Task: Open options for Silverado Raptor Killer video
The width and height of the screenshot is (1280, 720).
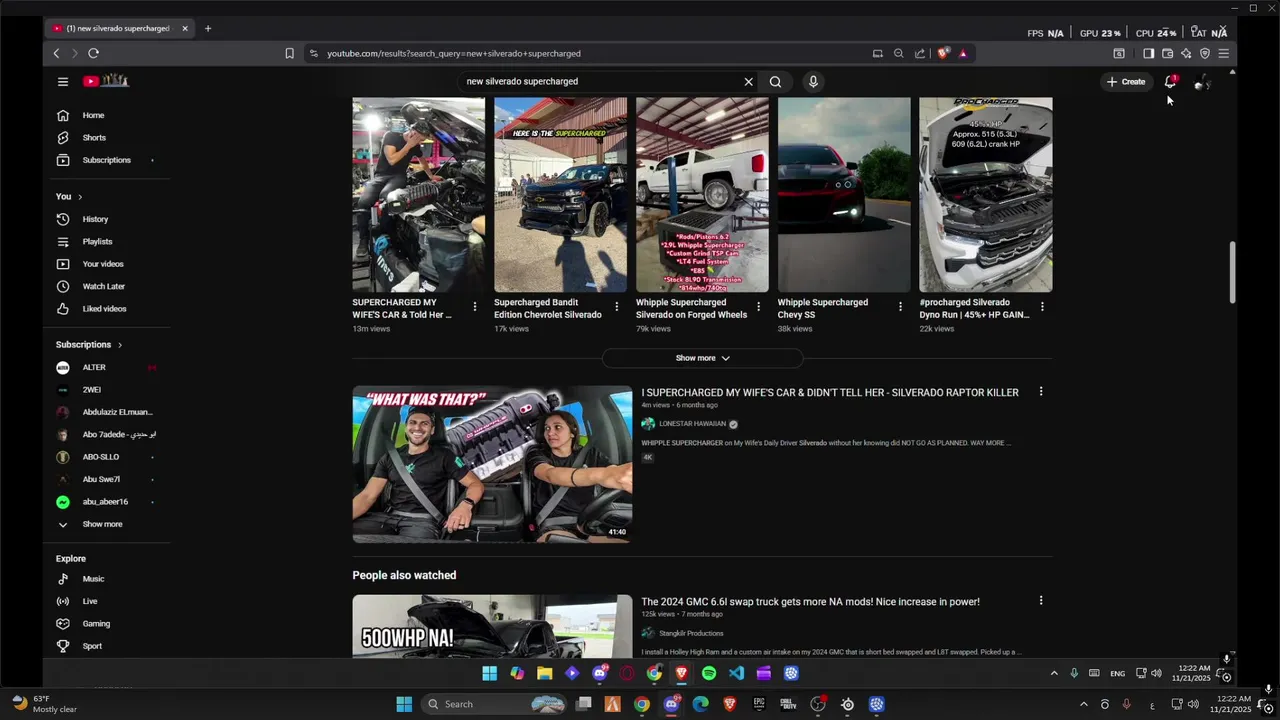Action: [x=1041, y=392]
